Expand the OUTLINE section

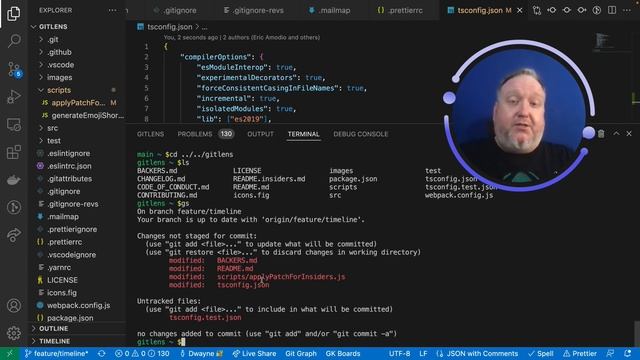[53, 329]
